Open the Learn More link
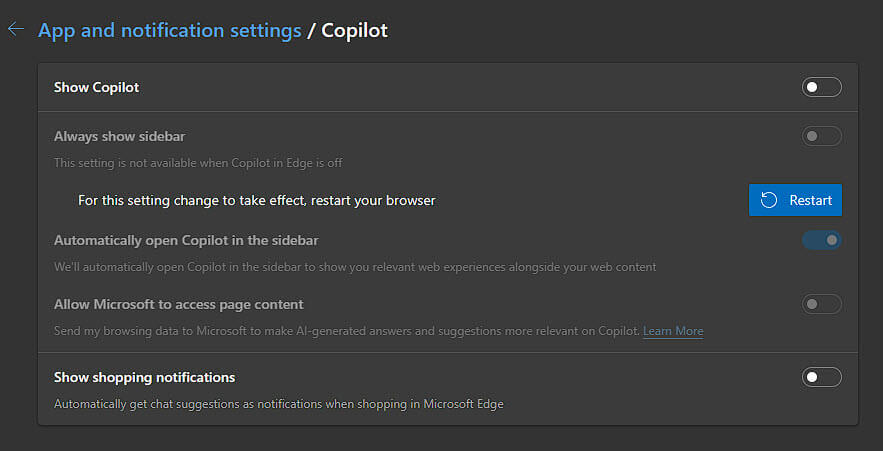 pyautogui.click(x=673, y=331)
